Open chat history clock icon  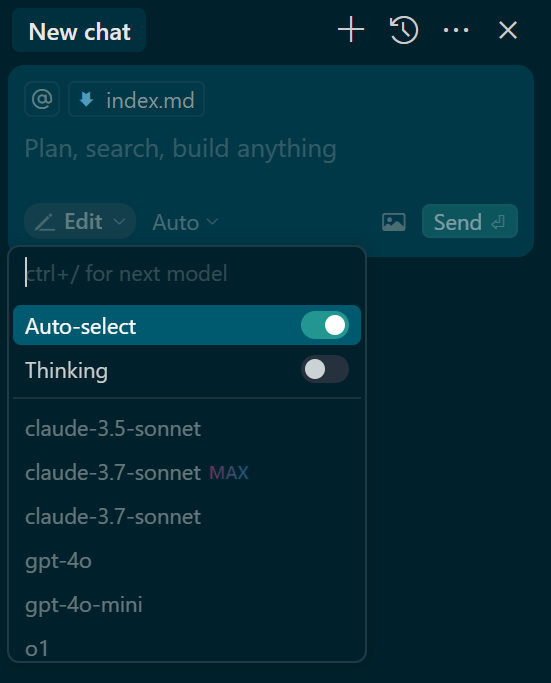(x=404, y=30)
